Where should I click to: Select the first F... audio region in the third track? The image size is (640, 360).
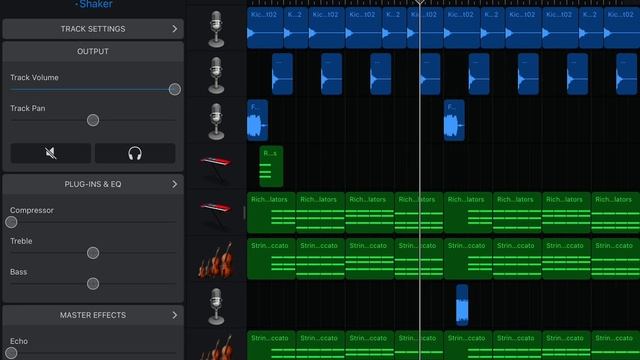(258, 120)
